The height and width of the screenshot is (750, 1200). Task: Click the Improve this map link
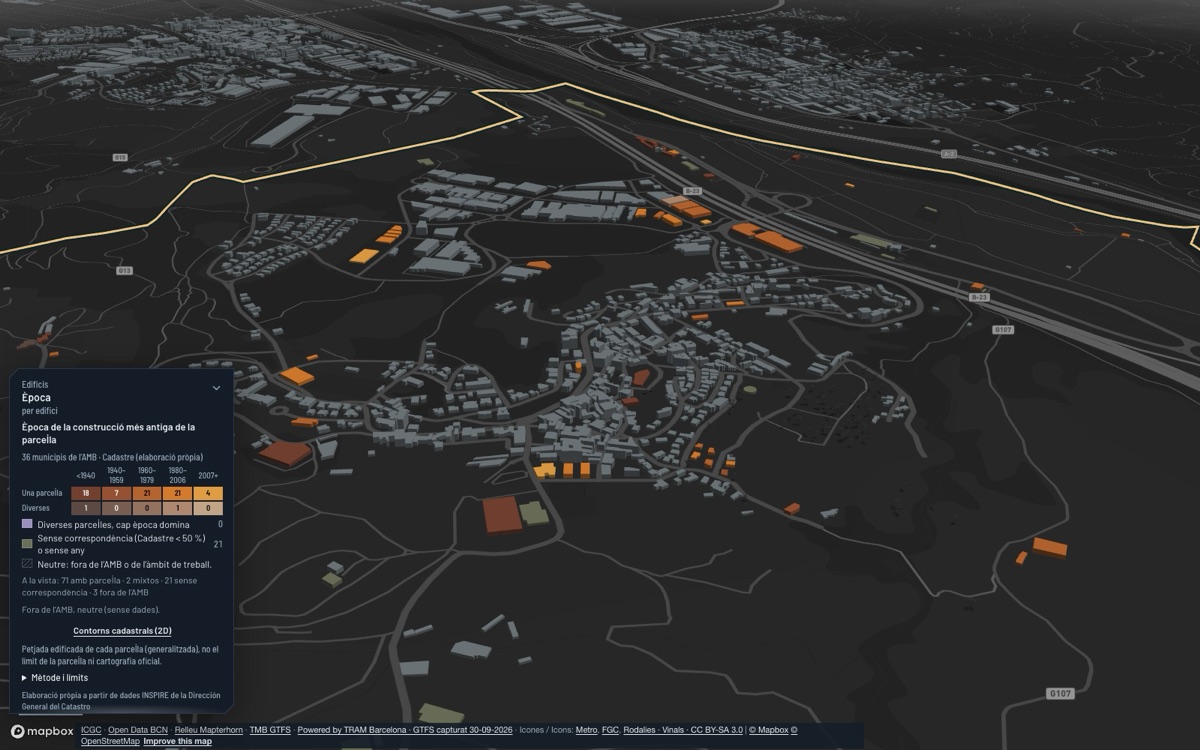tap(179, 741)
